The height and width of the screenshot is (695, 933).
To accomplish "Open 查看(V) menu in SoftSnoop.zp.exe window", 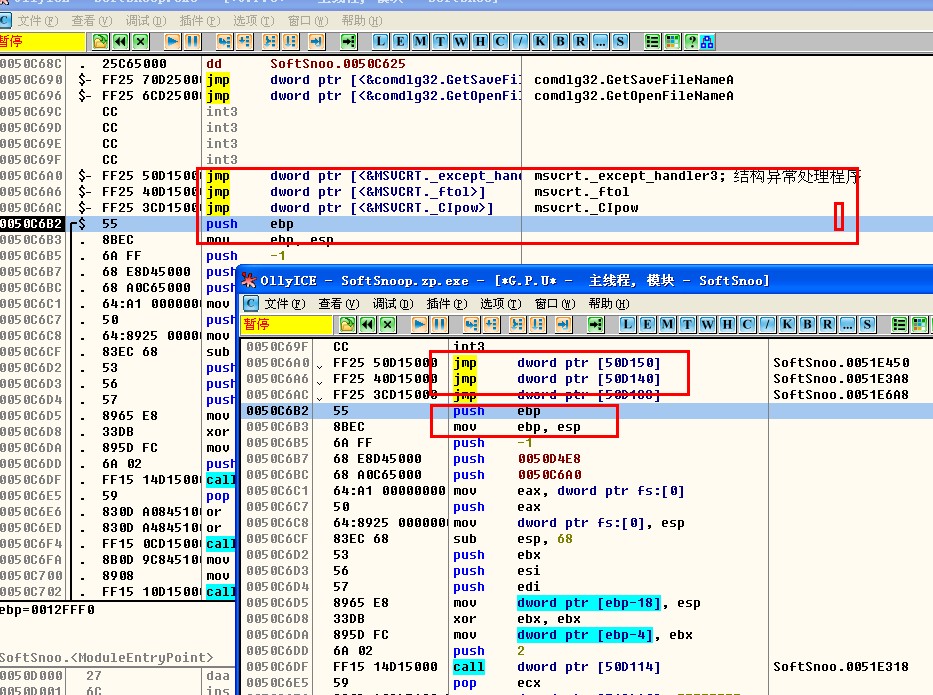I will [x=339, y=303].
